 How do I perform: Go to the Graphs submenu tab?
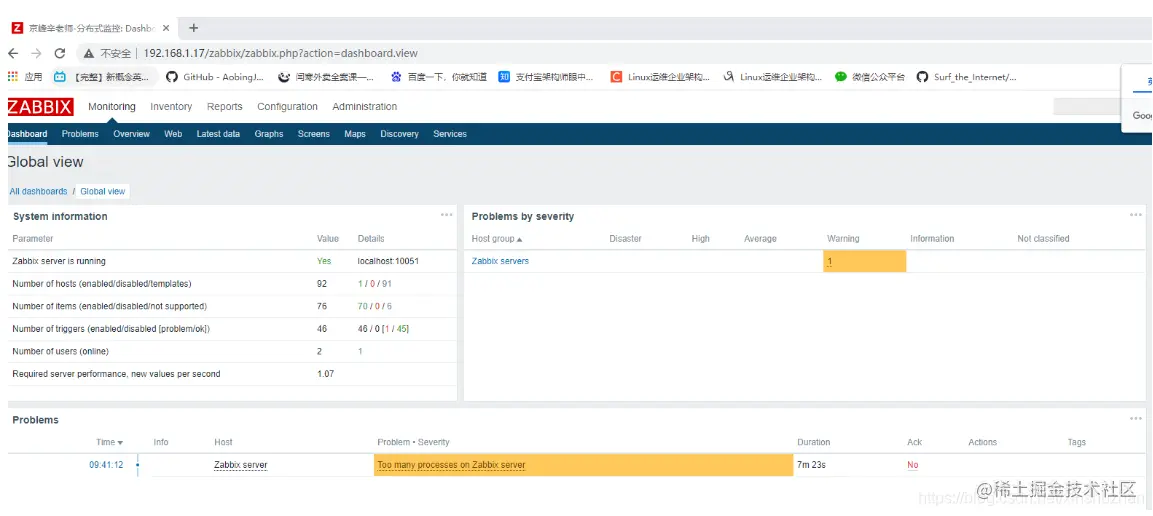click(269, 134)
